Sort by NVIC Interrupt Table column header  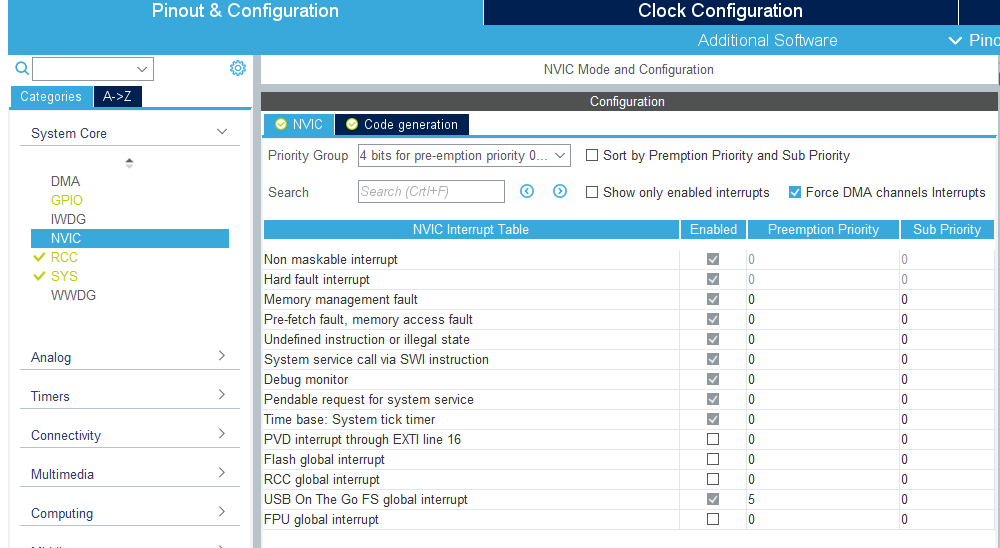471,230
